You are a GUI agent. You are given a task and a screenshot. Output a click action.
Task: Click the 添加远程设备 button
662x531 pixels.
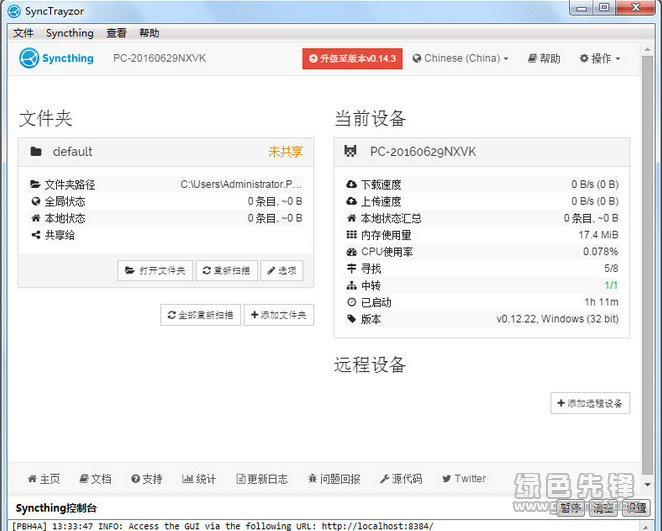[590, 403]
